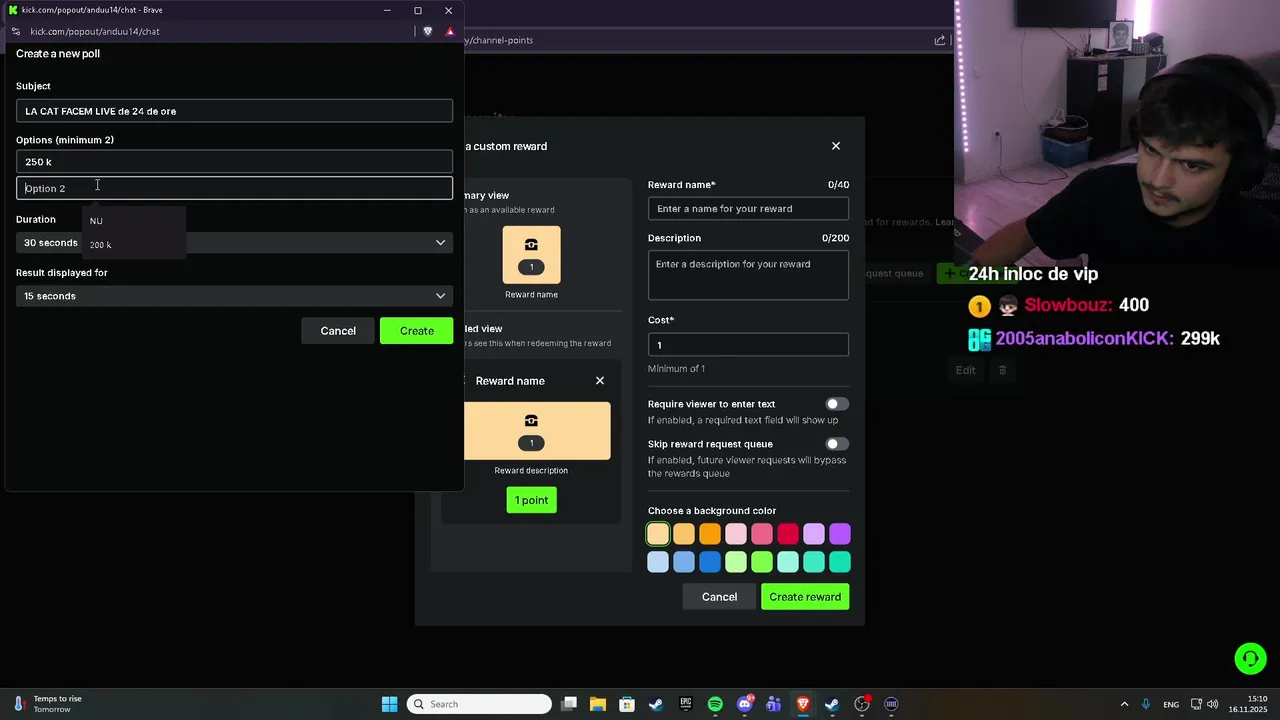Open Discord from the taskbar

tap(744, 704)
